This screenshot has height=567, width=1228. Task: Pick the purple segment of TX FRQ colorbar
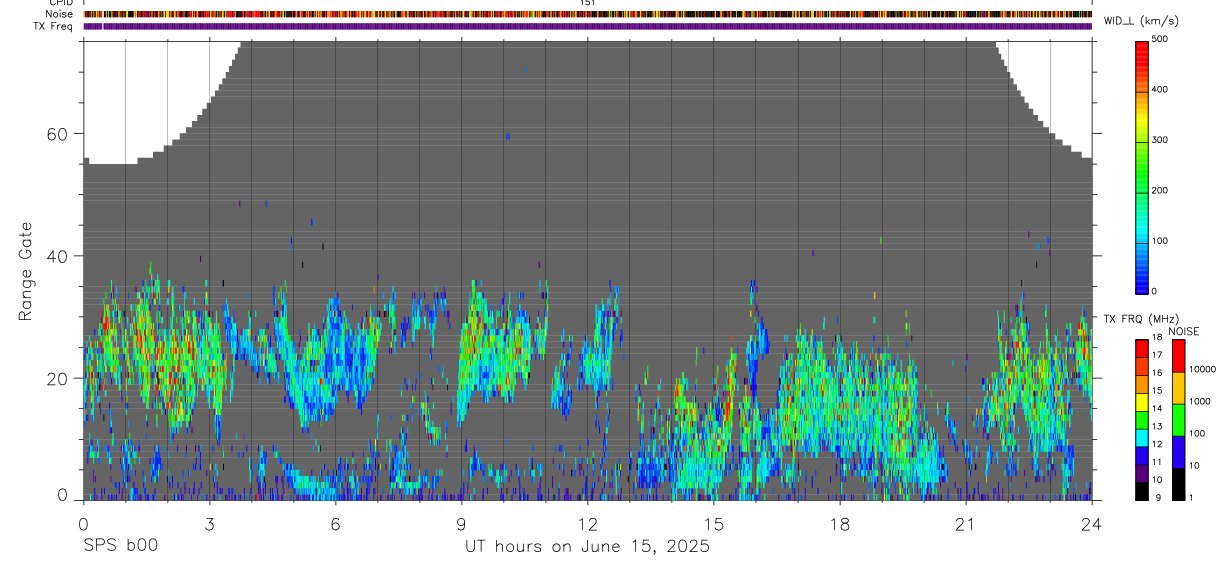click(x=1142, y=473)
